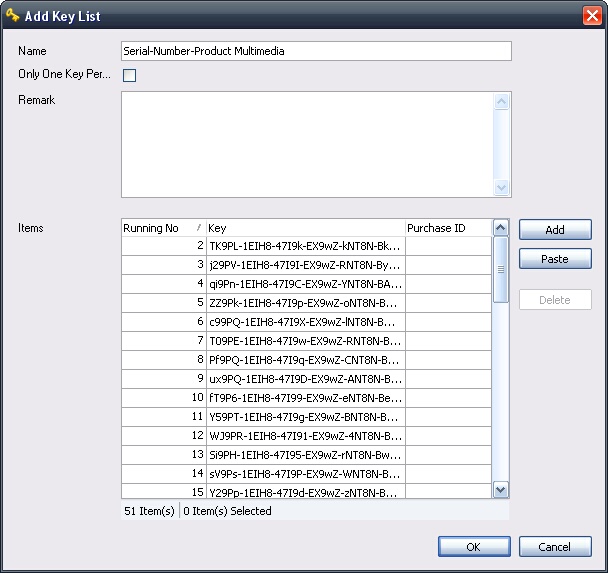Click Remark scrollbar up arrow
The height and width of the screenshot is (573, 608).
(x=502, y=101)
